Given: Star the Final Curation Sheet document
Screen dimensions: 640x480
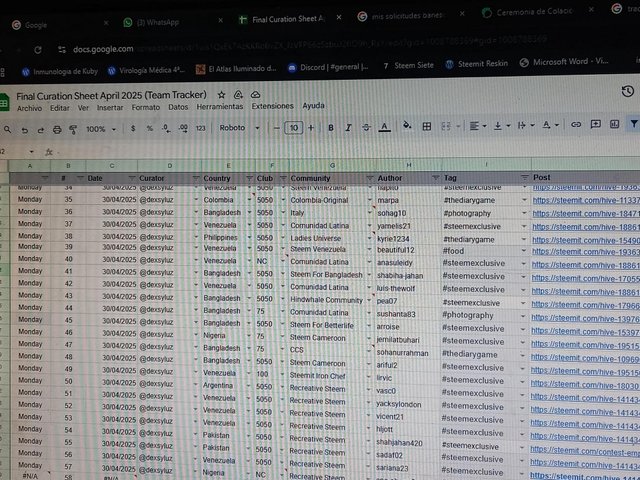Looking at the screenshot, I should click(221, 95).
